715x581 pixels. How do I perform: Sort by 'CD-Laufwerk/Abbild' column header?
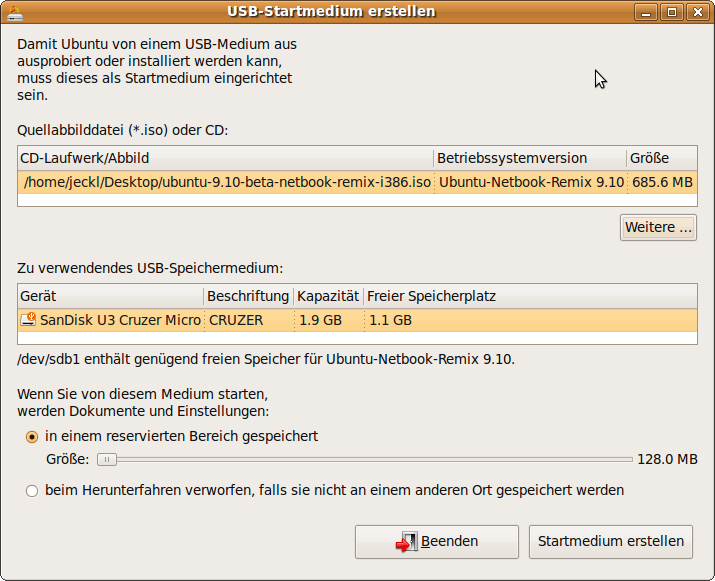(225, 158)
